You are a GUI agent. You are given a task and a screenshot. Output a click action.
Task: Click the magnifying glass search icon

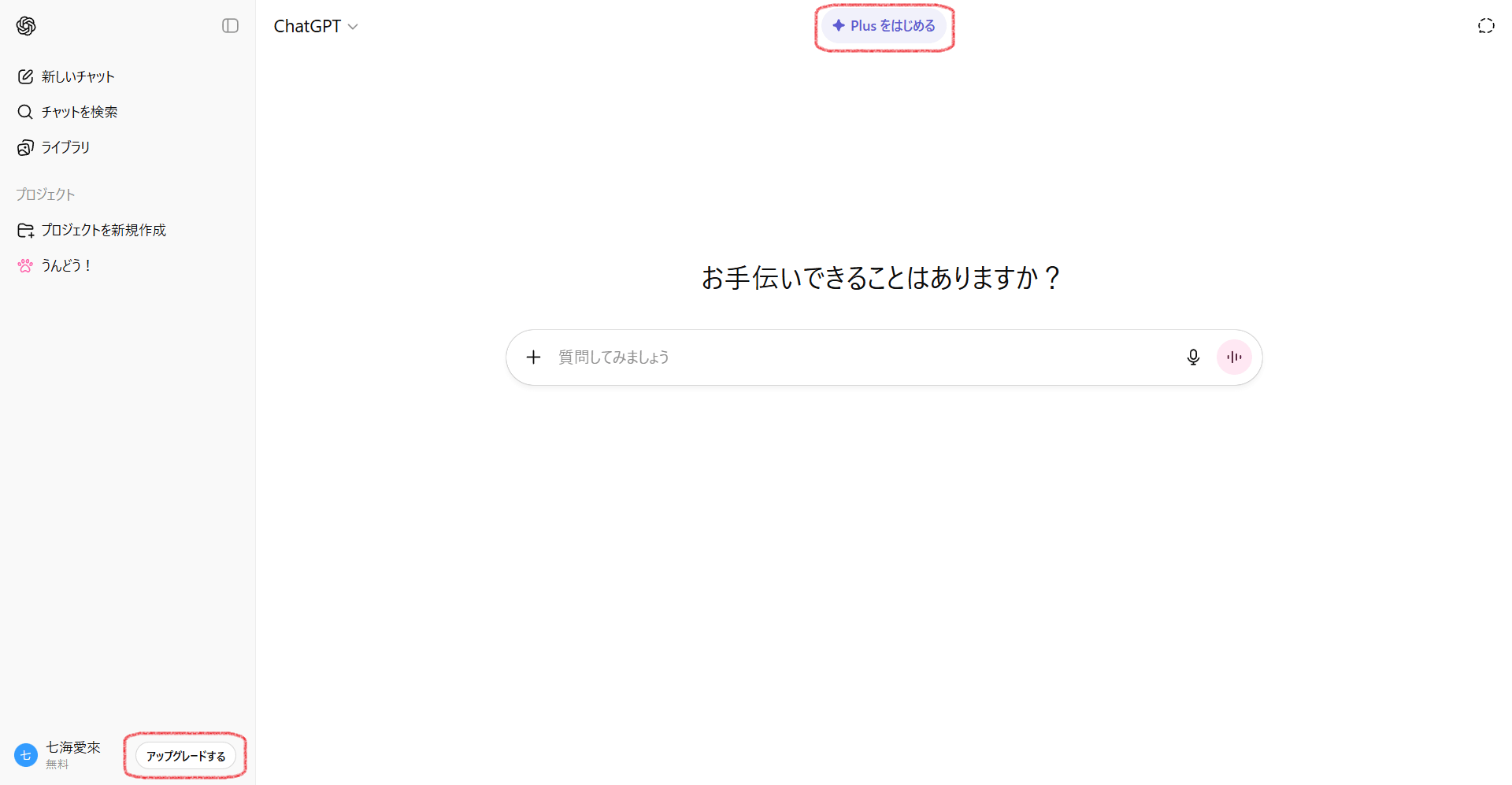coord(25,112)
